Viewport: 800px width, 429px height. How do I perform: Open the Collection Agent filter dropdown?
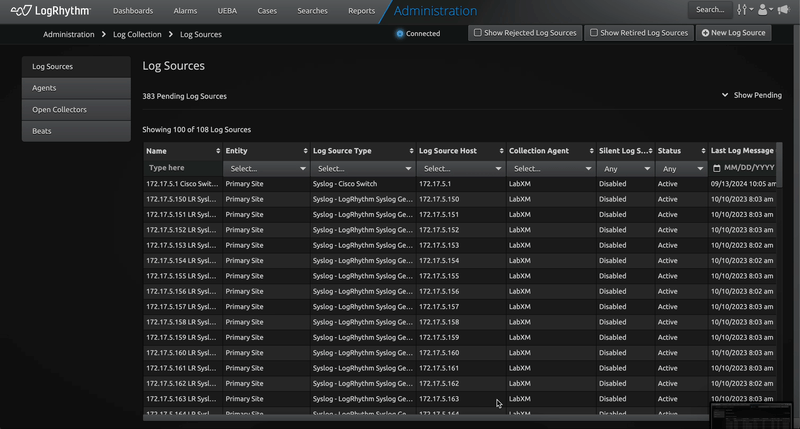pyautogui.click(x=548, y=168)
